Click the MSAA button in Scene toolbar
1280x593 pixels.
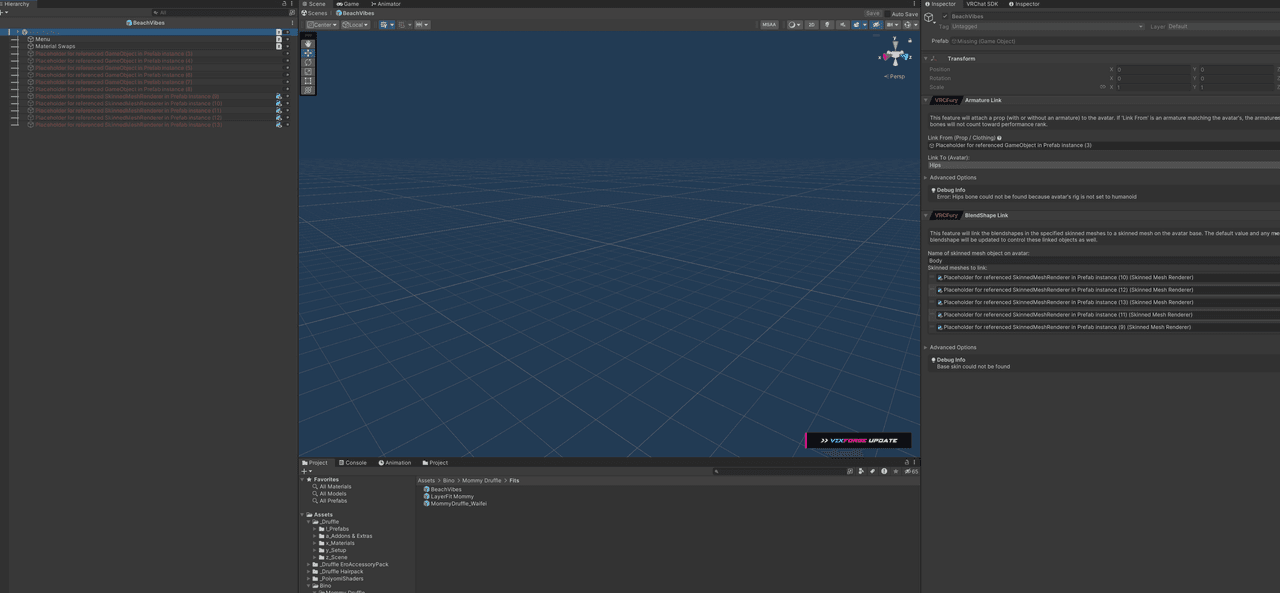769,24
